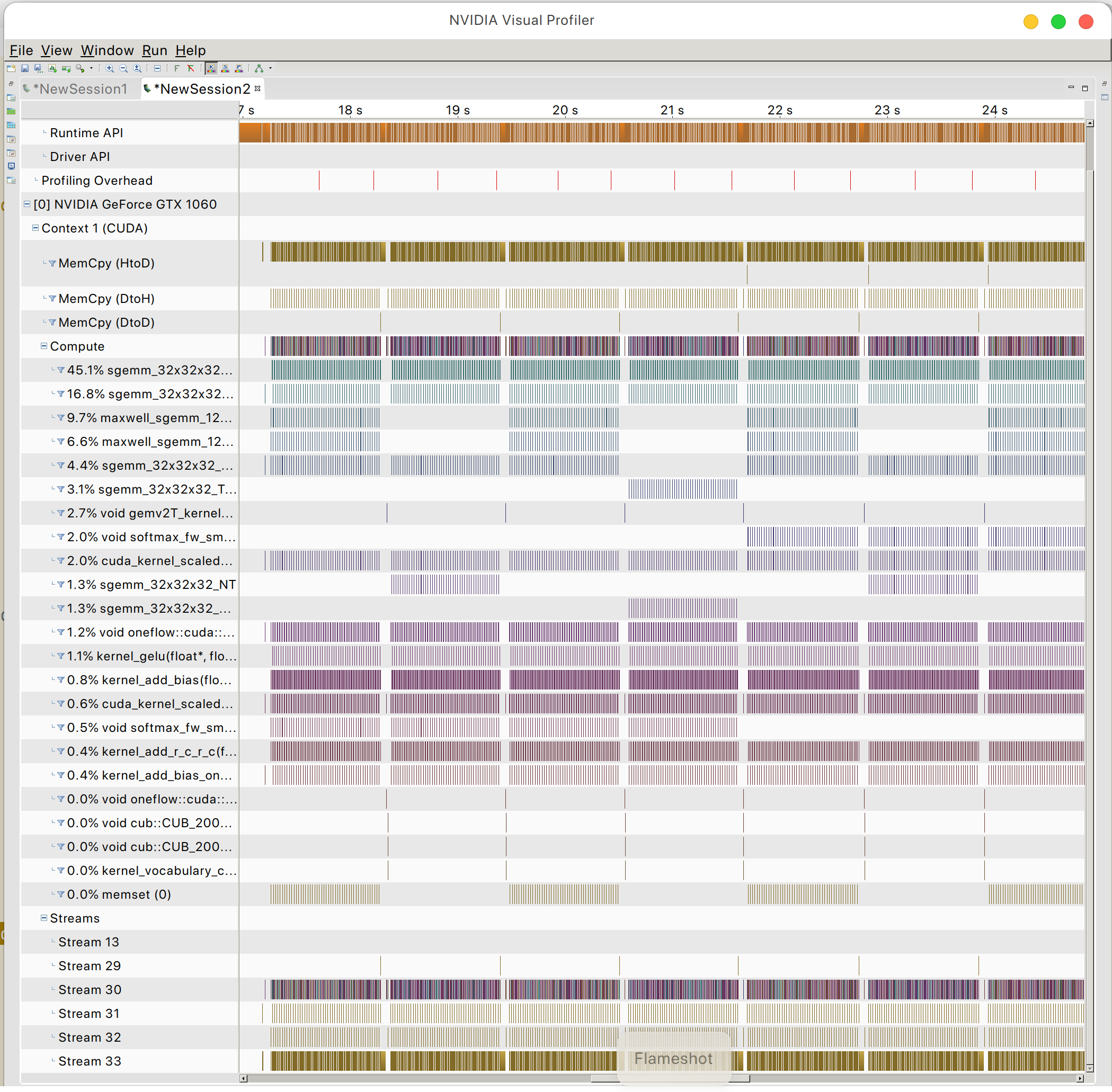Select the Stream 30 row label
This screenshot has height=1092, width=1112.
click(x=90, y=989)
